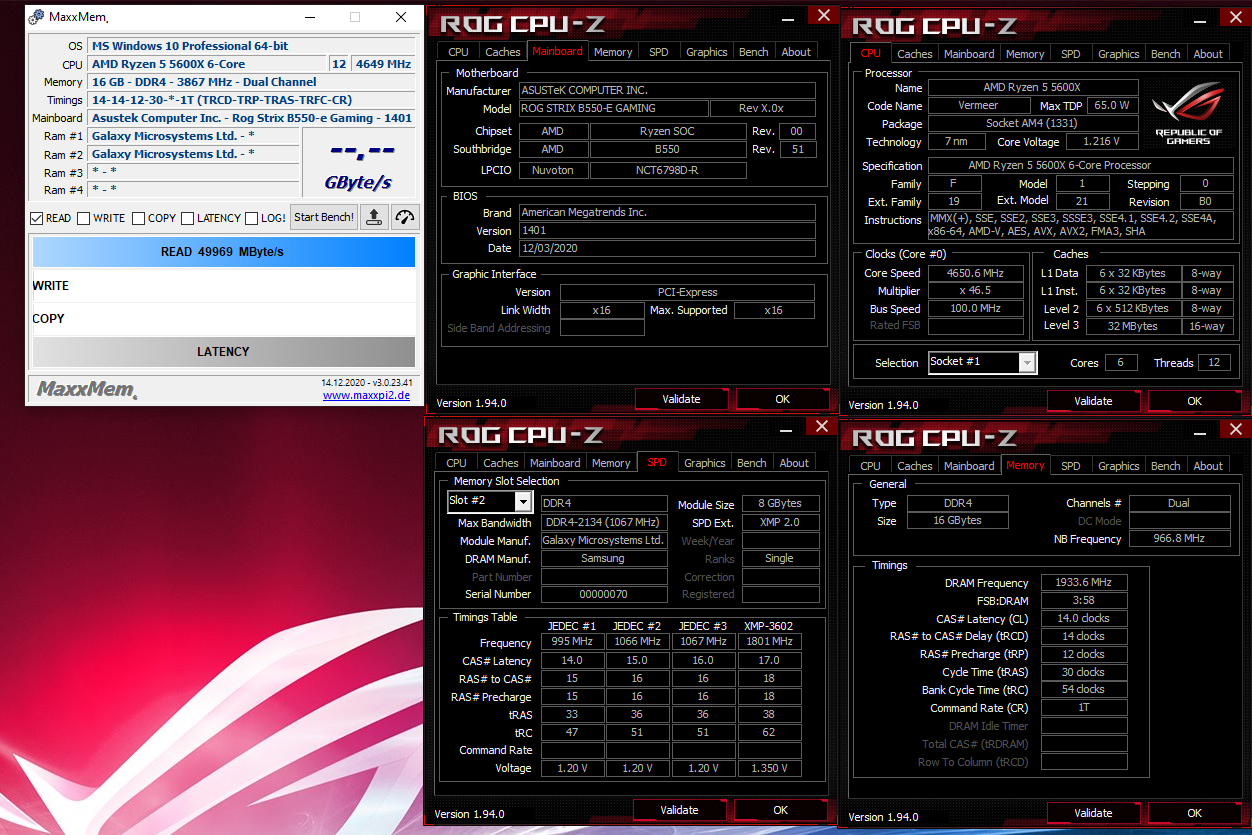
Task: Select Caches tab in the CPU window
Action: coord(914,54)
